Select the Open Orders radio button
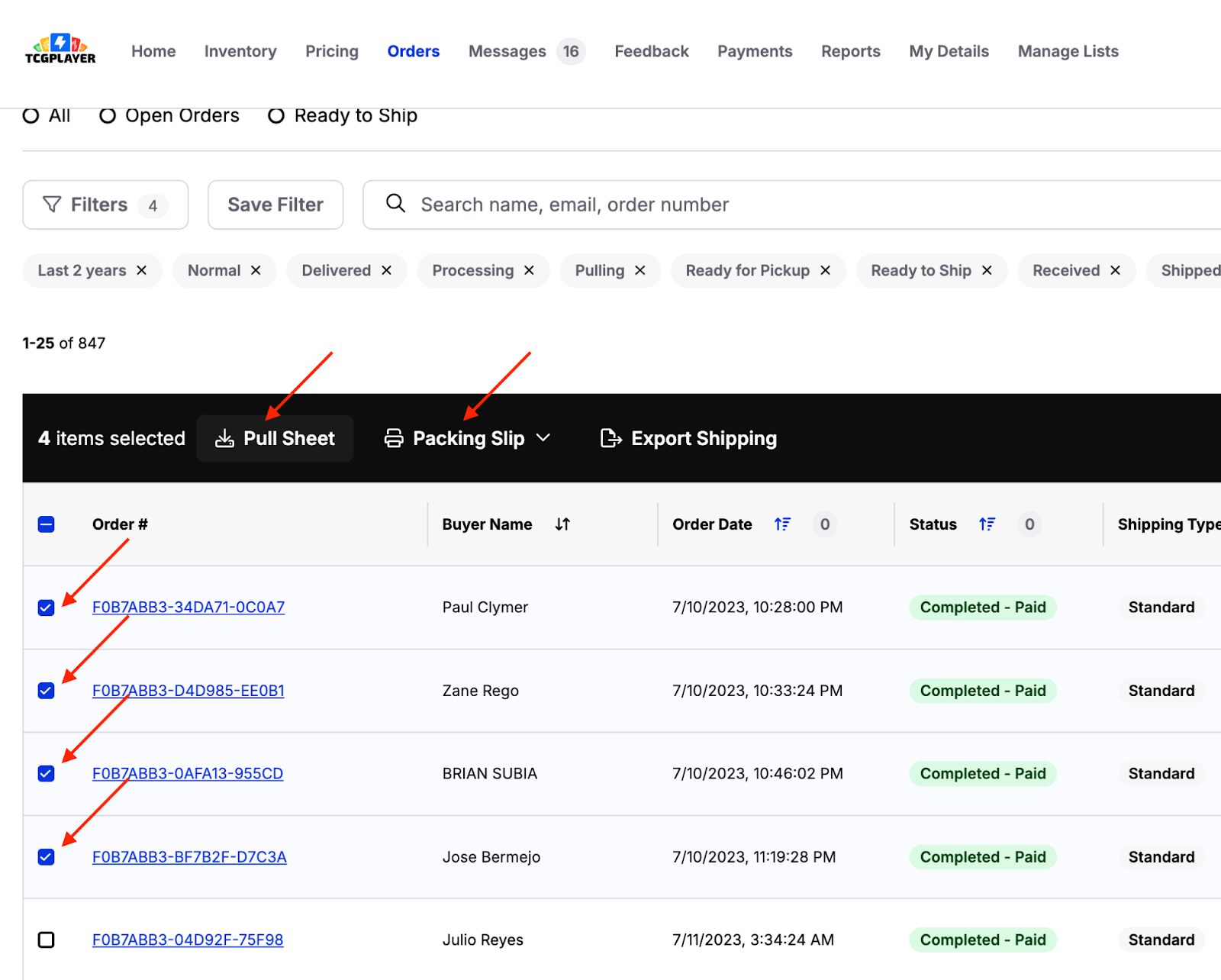This screenshot has height=980, width=1221. 108,115
